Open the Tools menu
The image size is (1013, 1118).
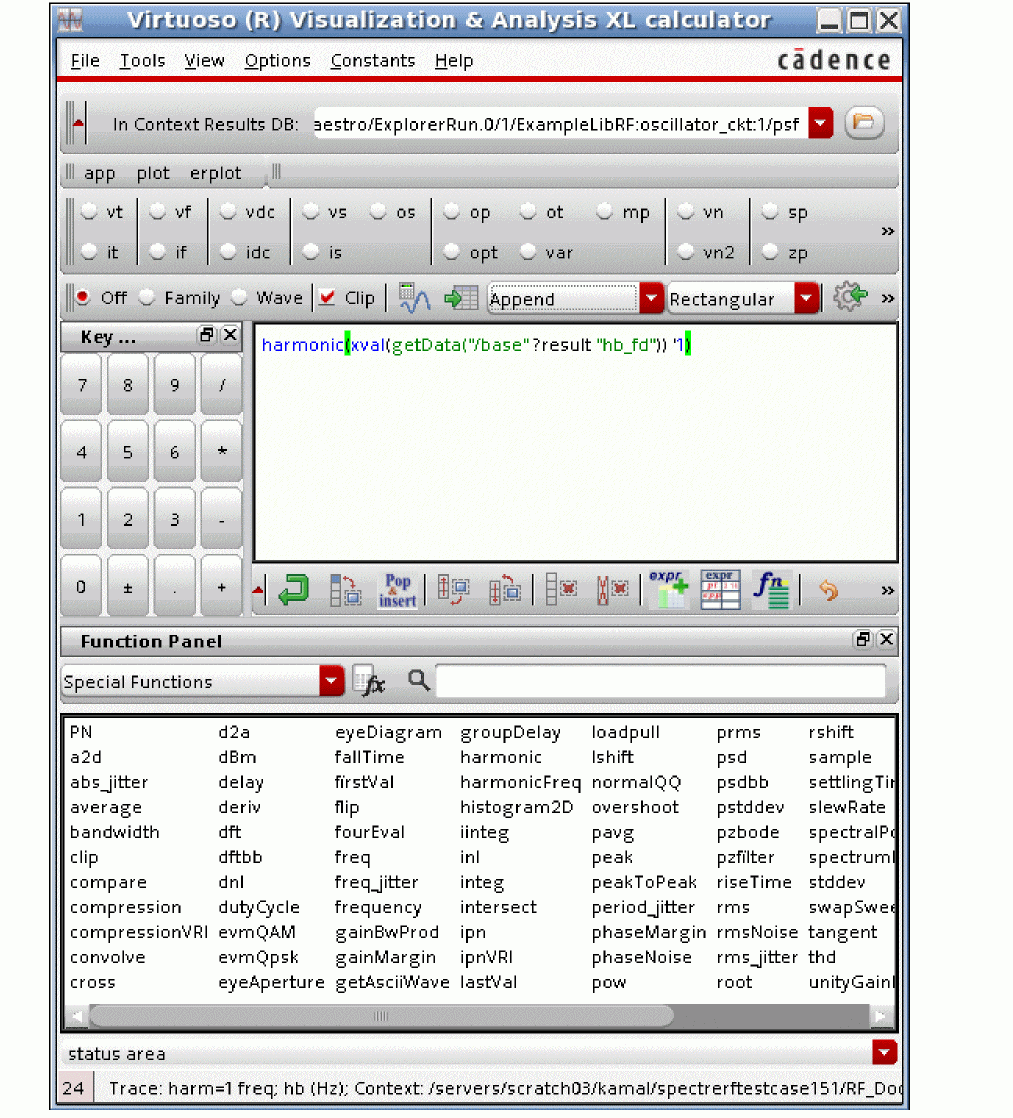[x=142, y=61]
